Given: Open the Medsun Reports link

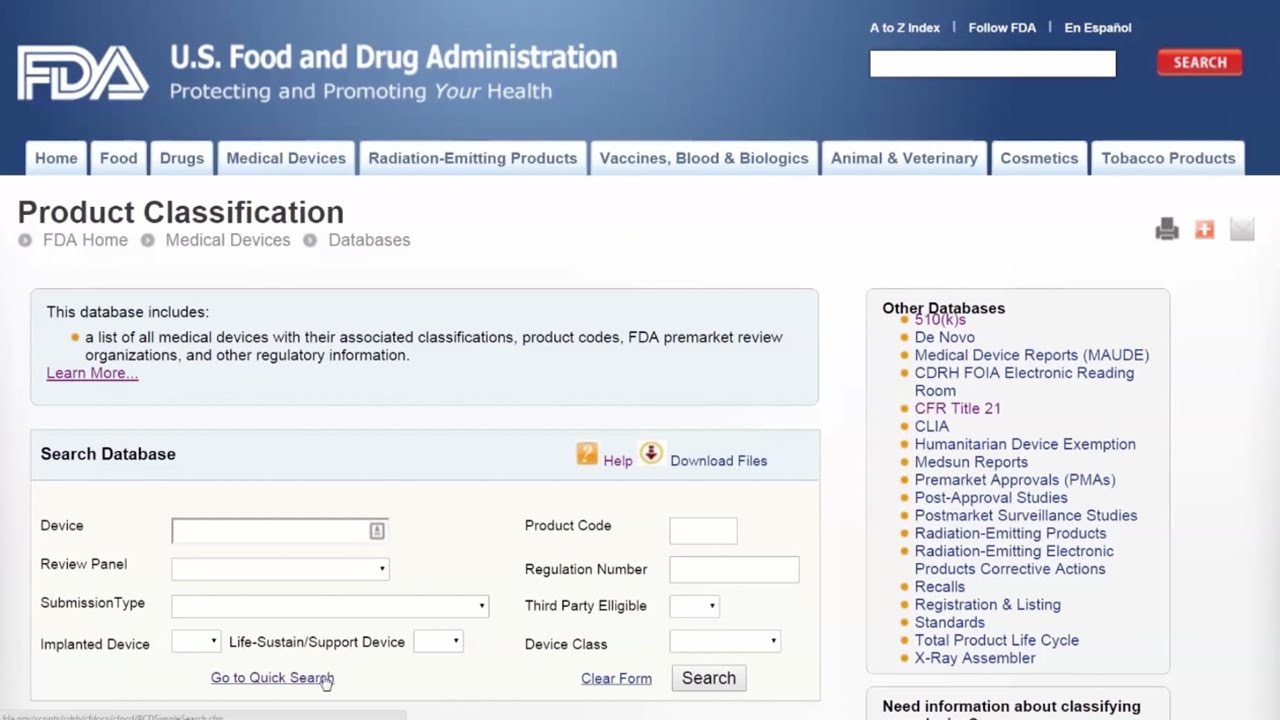Looking at the screenshot, I should coord(971,462).
